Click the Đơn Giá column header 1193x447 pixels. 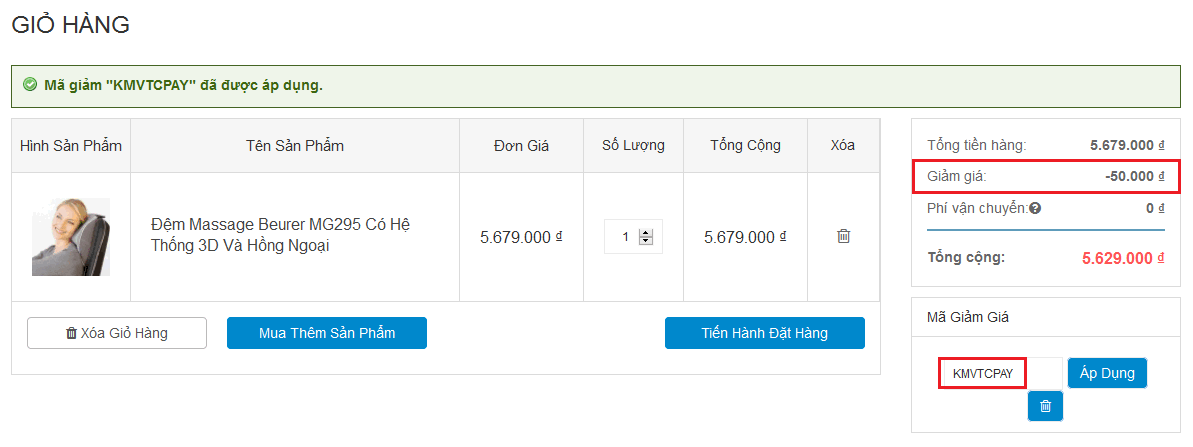(521, 146)
